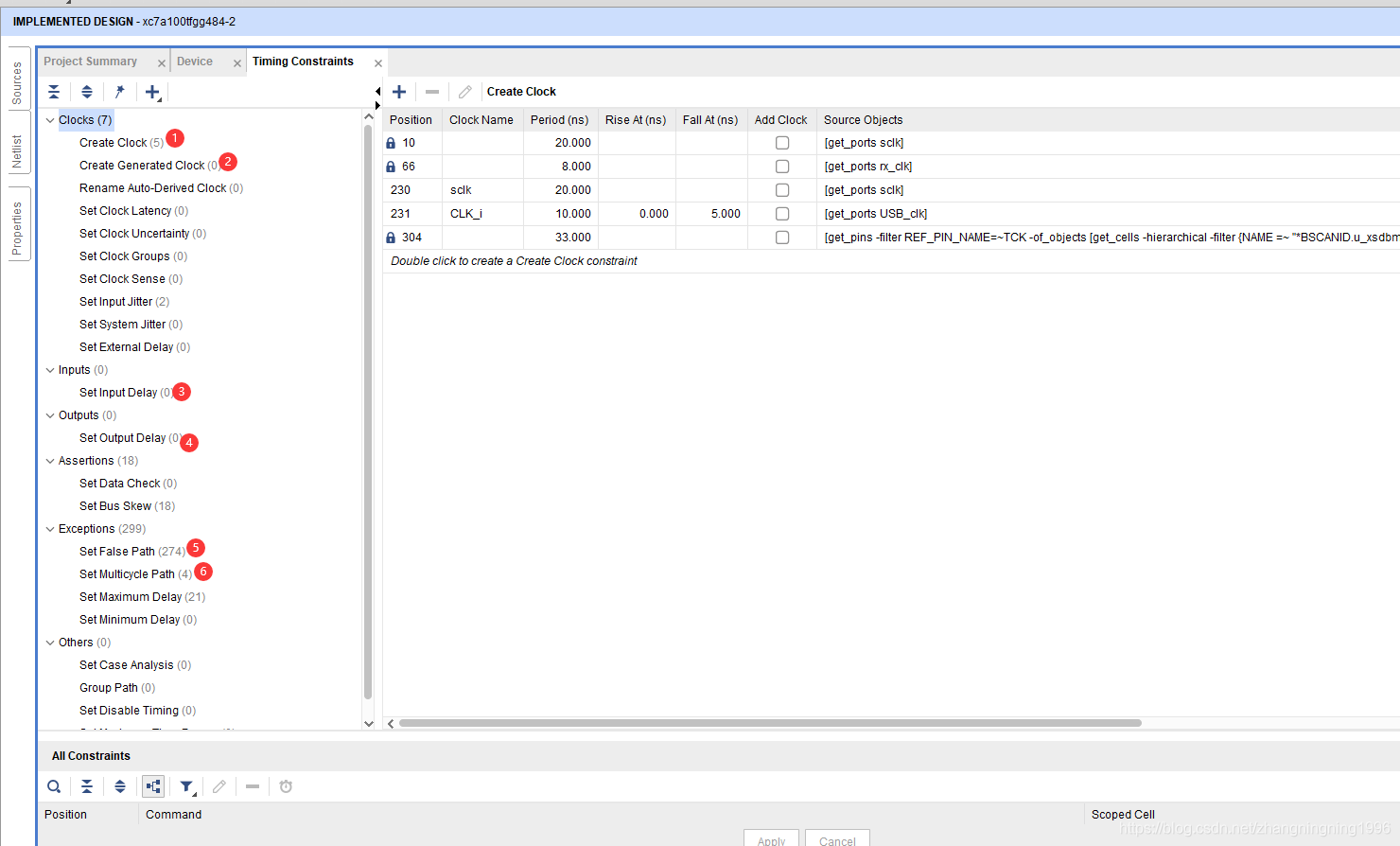This screenshot has height=846, width=1400.
Task: Click the lock icon on position 66 row
Action: point(391,167)
